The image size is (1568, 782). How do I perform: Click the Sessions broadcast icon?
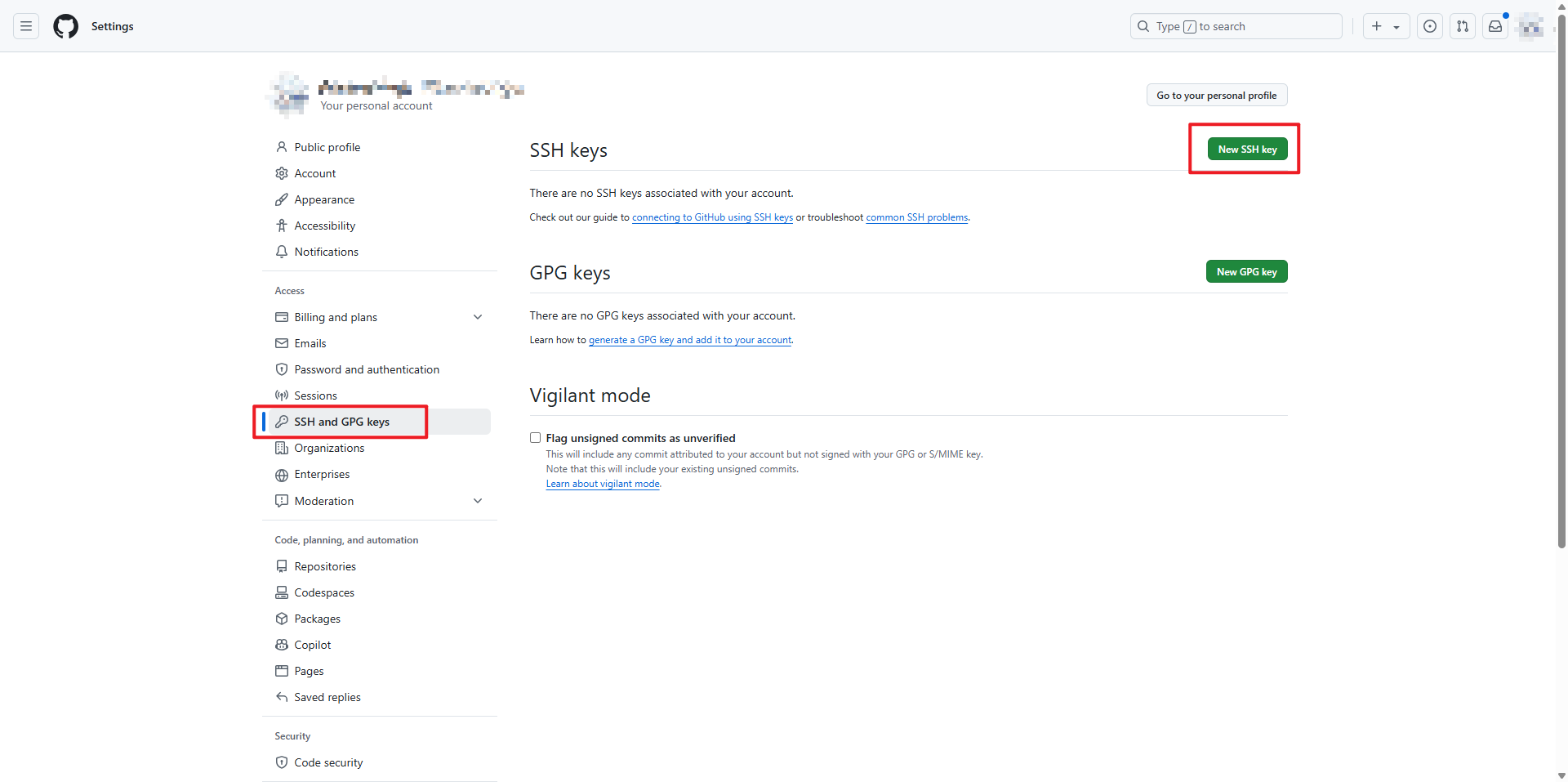click(x=282, y=395)
